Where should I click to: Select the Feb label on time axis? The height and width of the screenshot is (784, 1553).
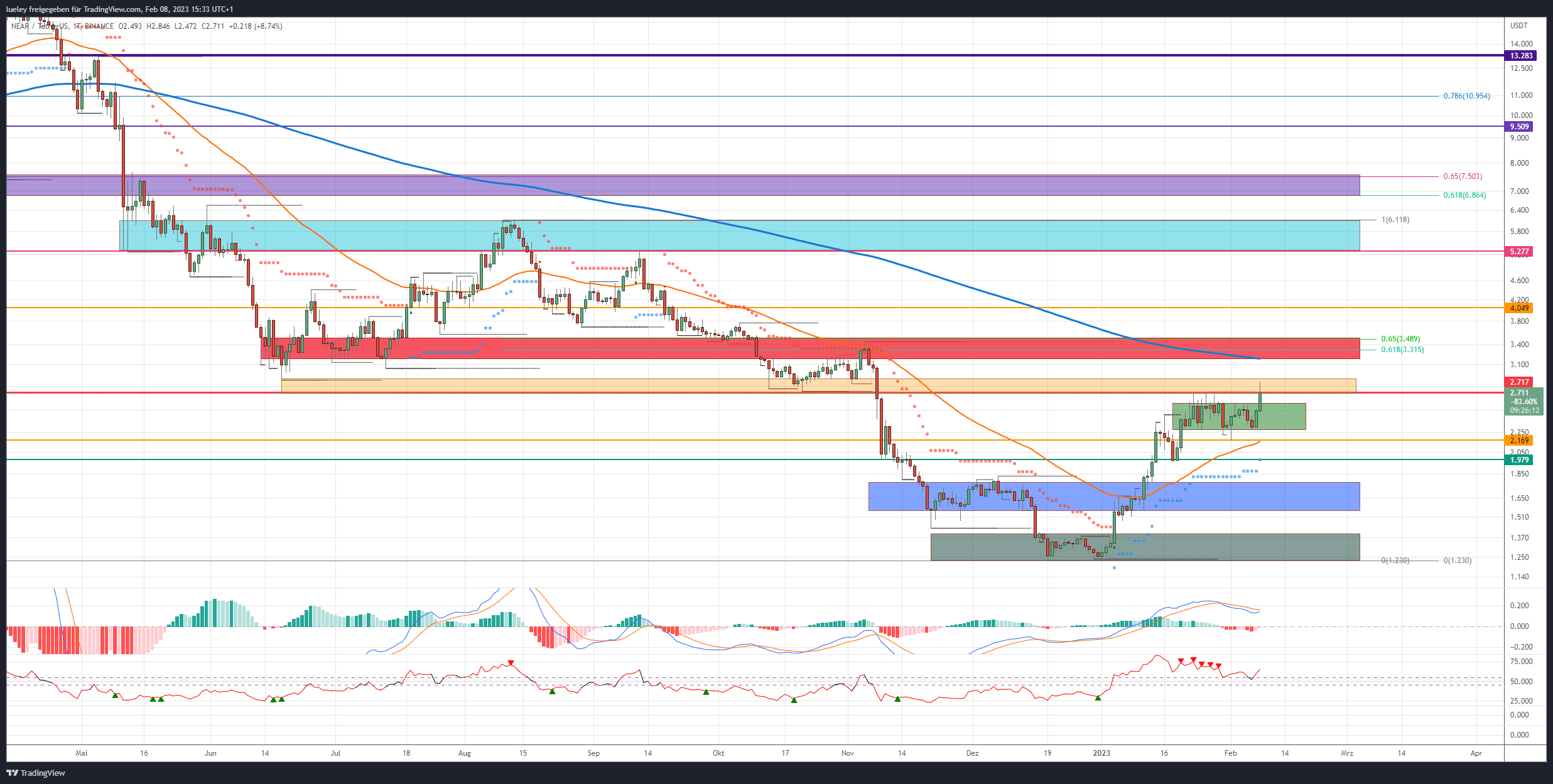point(1231,753)
